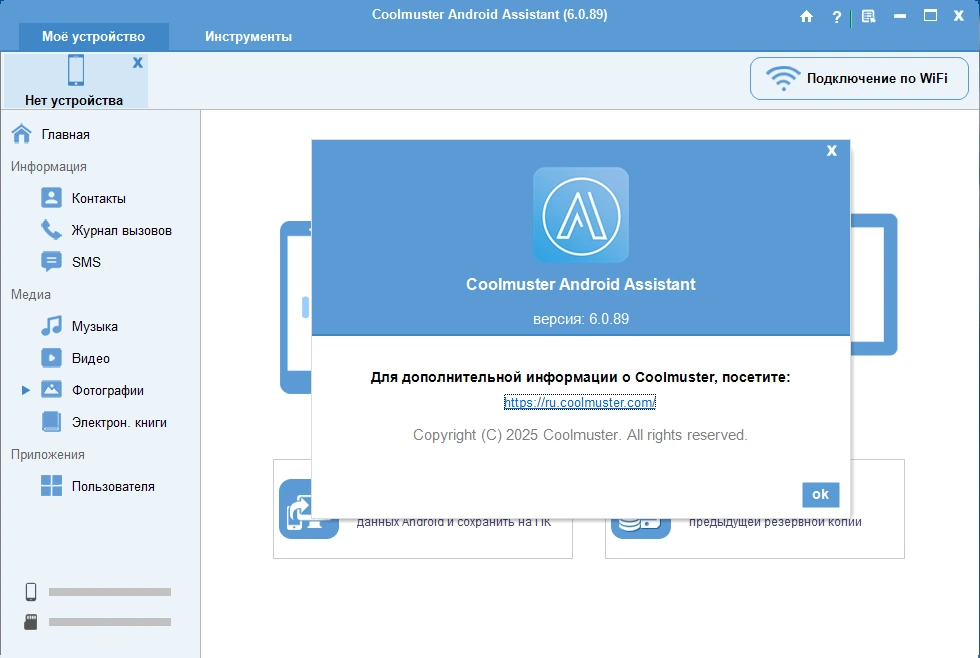Close the About dialog with X
The height and width of the screenshot is (658, 980).
point(832,151)
